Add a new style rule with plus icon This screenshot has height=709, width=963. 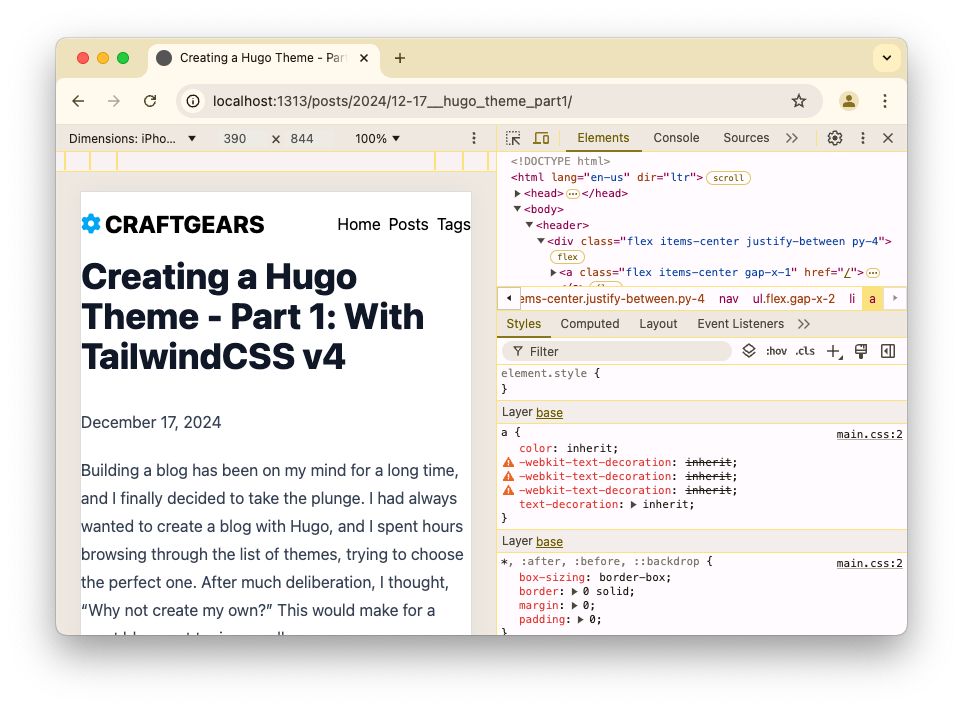[834, 351]
